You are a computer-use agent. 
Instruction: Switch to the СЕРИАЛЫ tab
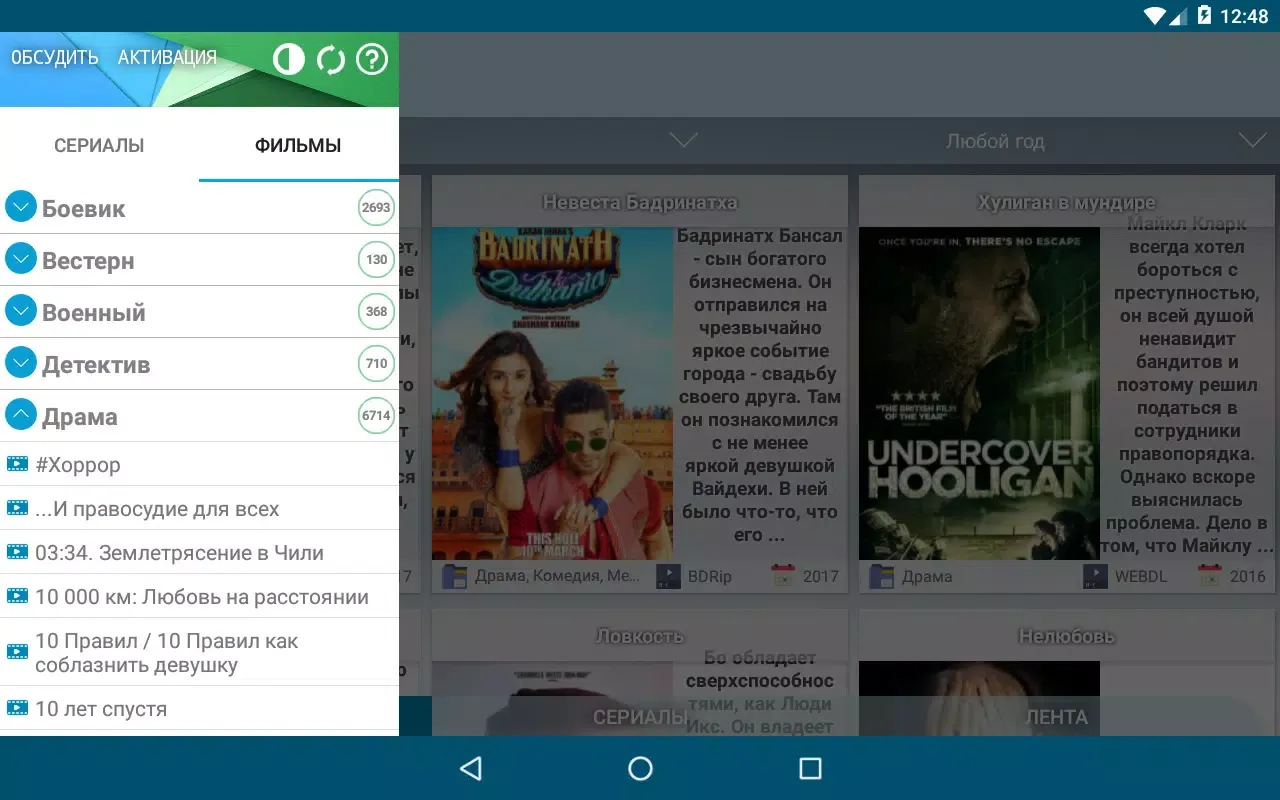[99, 146]
